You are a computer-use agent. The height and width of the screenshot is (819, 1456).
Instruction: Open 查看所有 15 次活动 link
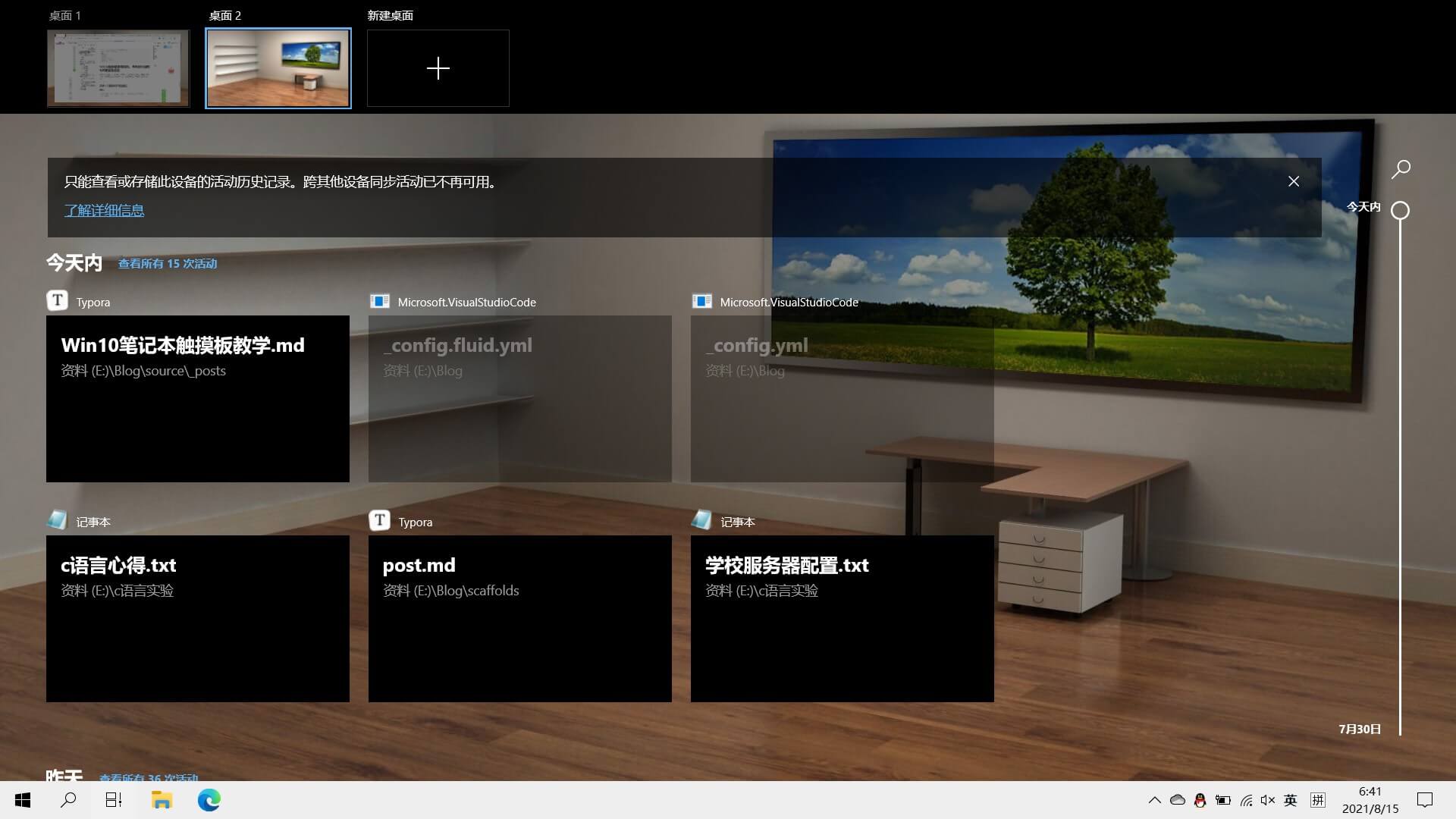click(x=168, y=264)
